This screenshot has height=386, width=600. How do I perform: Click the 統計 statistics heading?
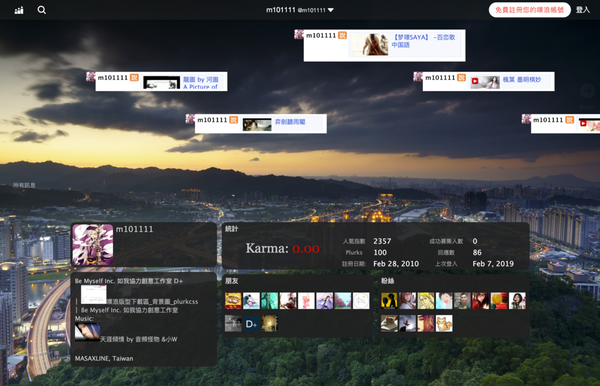click(x=232, y=229)
